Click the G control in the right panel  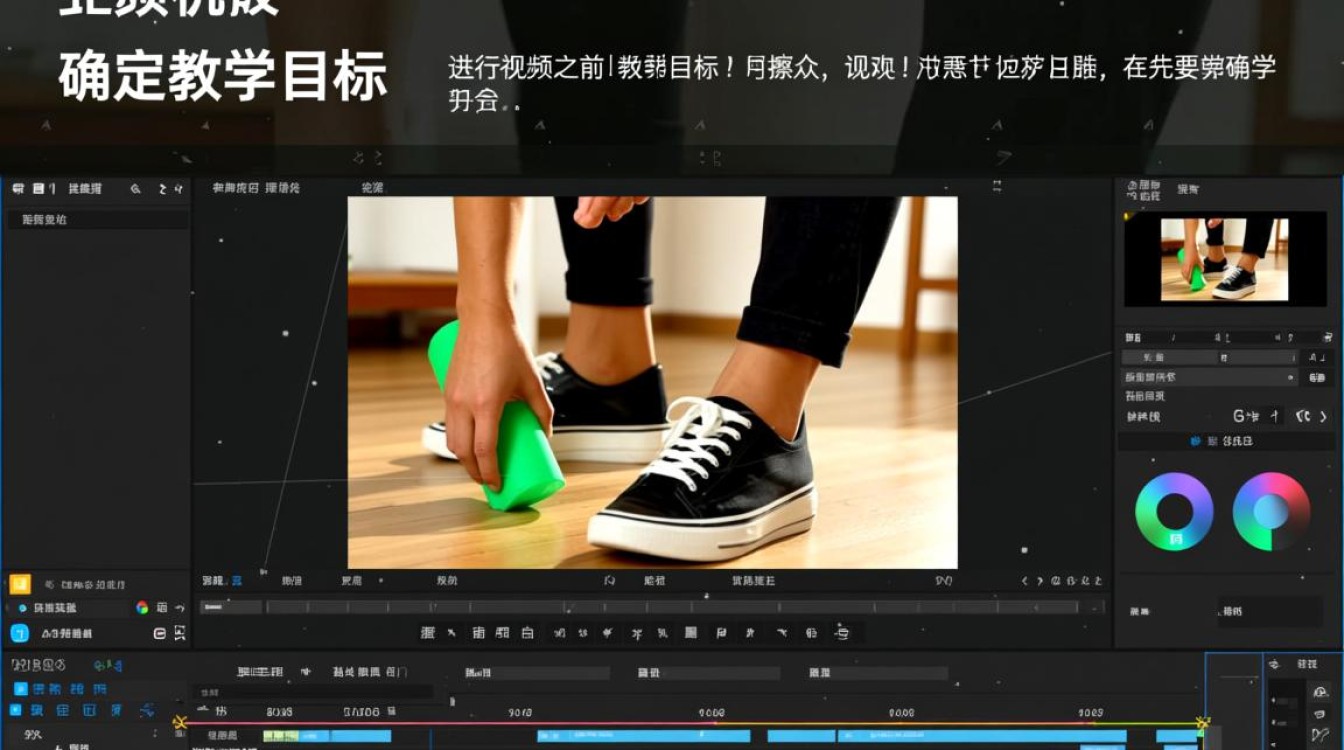pyautogui.click(x=1240, y=416)
